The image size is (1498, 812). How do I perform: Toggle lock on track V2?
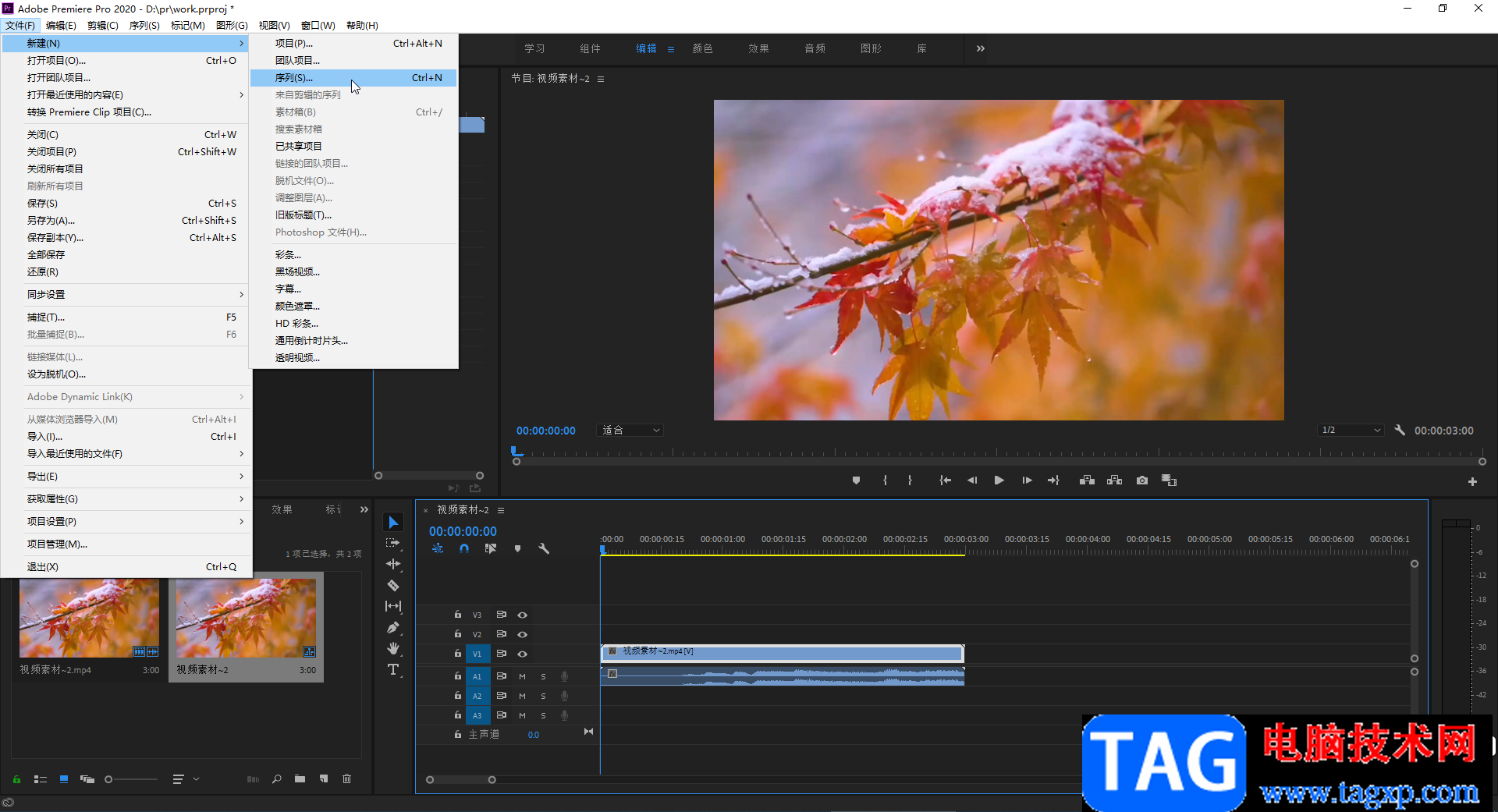pyautogui.click(x=458, y=634)
